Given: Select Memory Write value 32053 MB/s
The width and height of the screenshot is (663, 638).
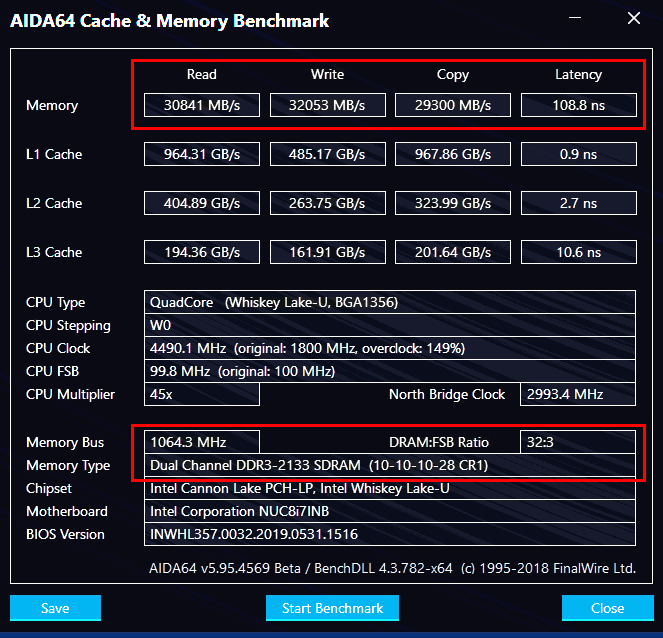Looking at the screenshot, I should click(x=328, y=105).
